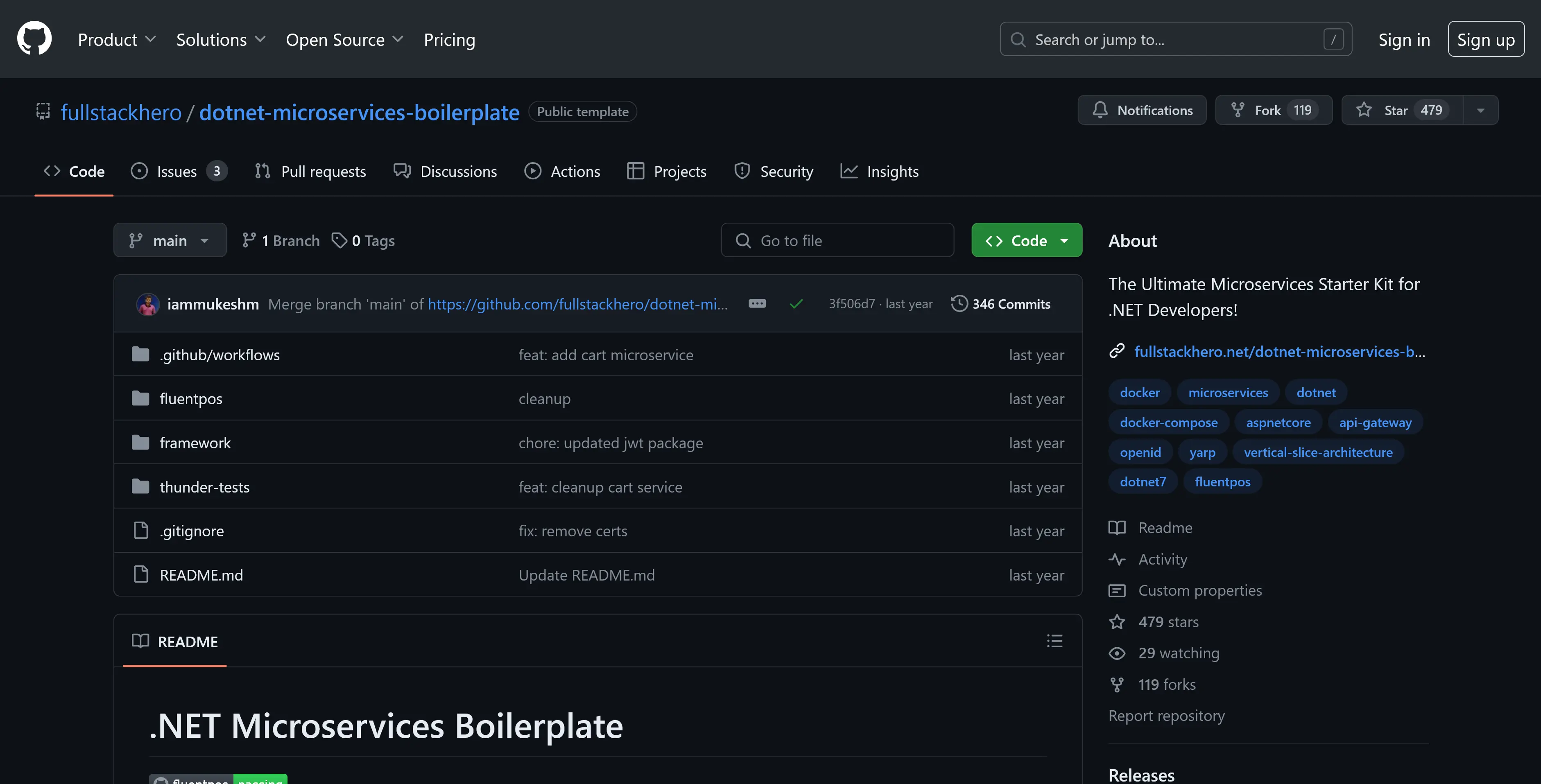
Task: Expand the green Code dropdown button
Action: (x=1027, y=240)
